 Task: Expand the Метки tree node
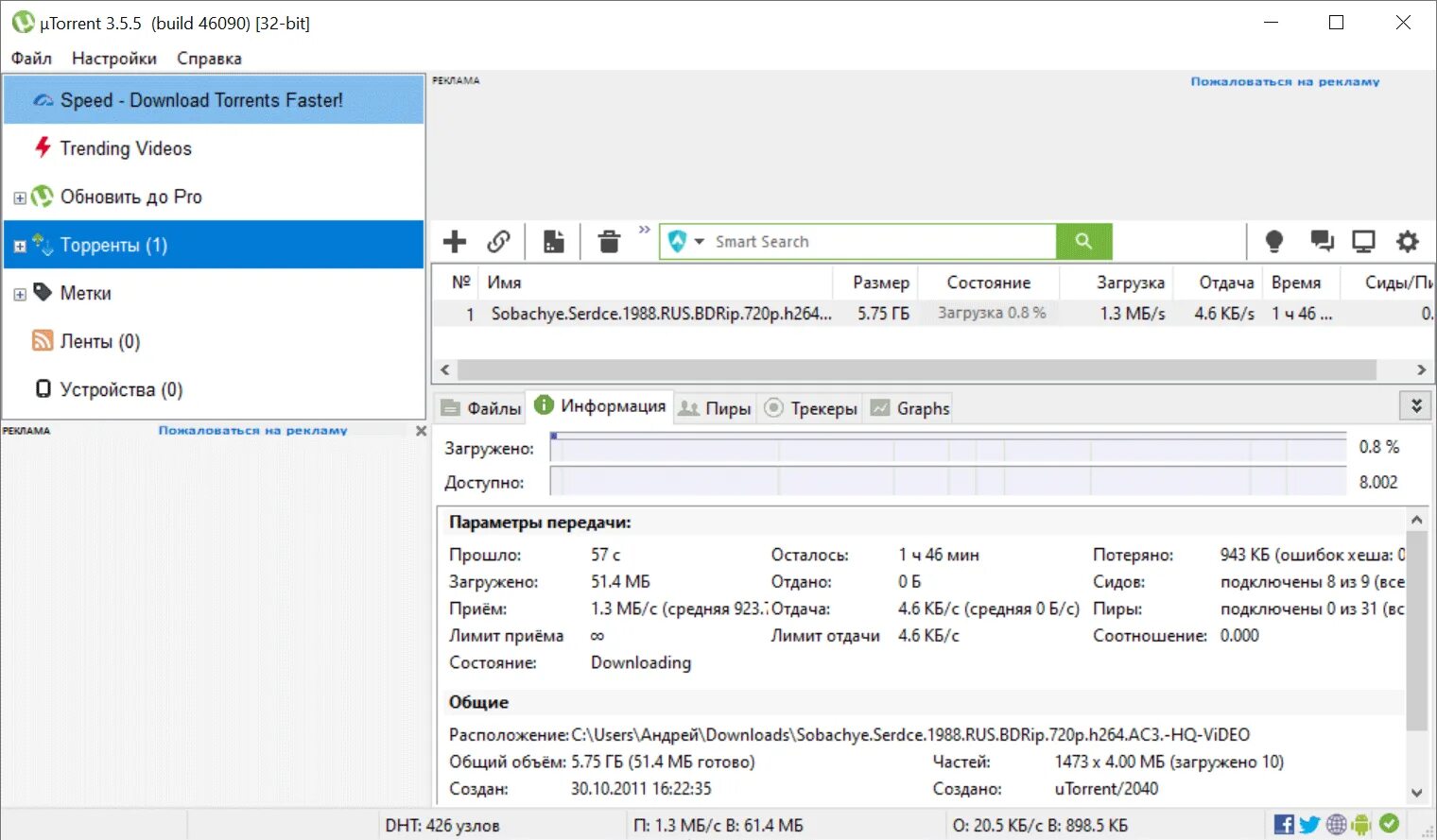[20, 294]
